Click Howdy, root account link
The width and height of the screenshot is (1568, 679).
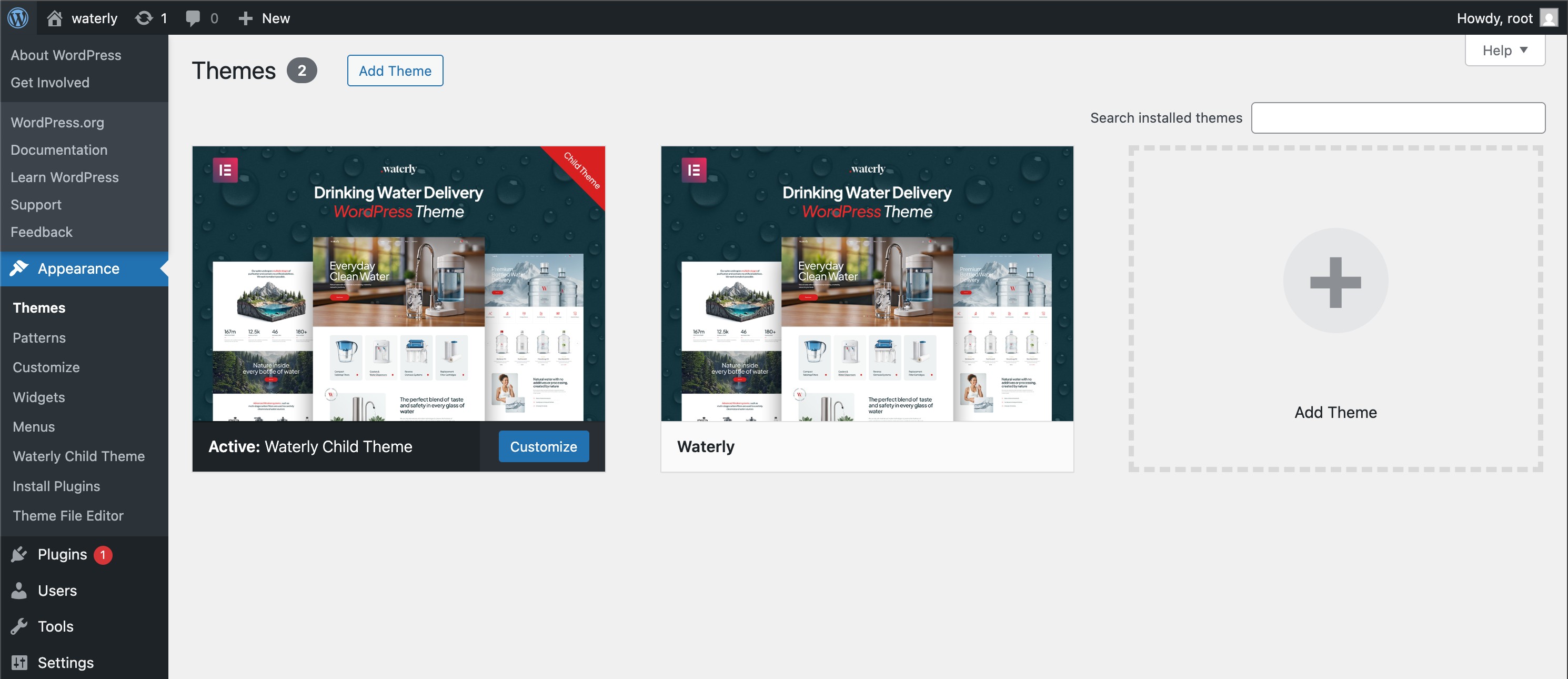coord(1494,18)
